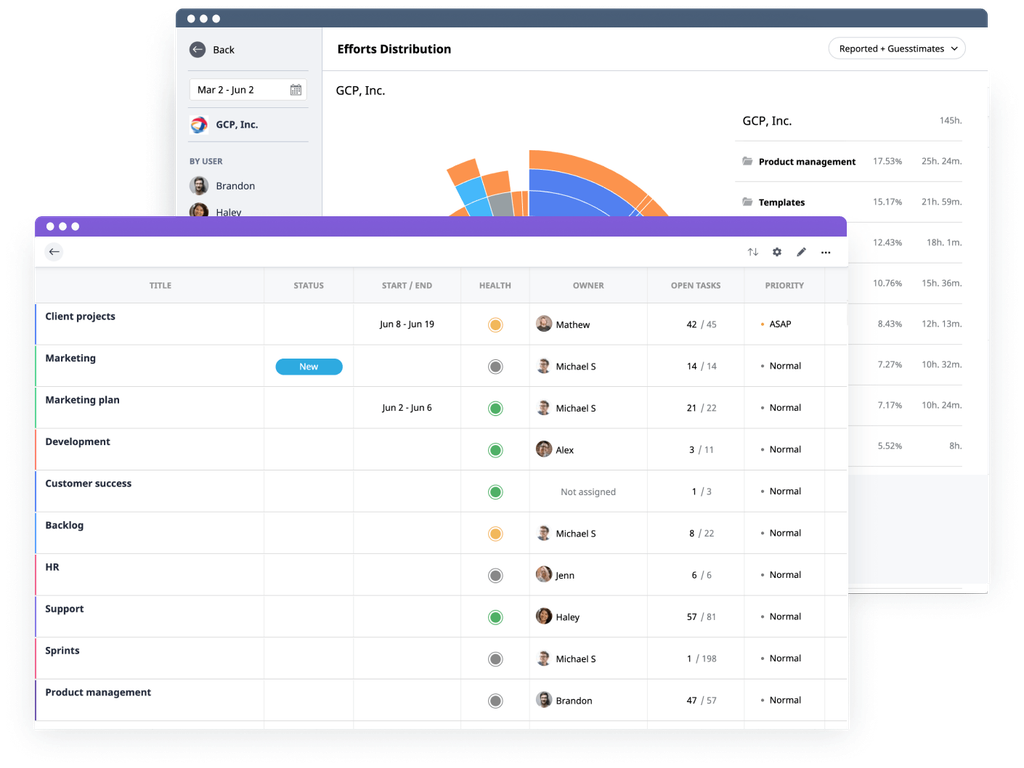This screenshot has height=768, width=1024.
Task: Click the Product management folder icon
Action: [x=747, y=161]
